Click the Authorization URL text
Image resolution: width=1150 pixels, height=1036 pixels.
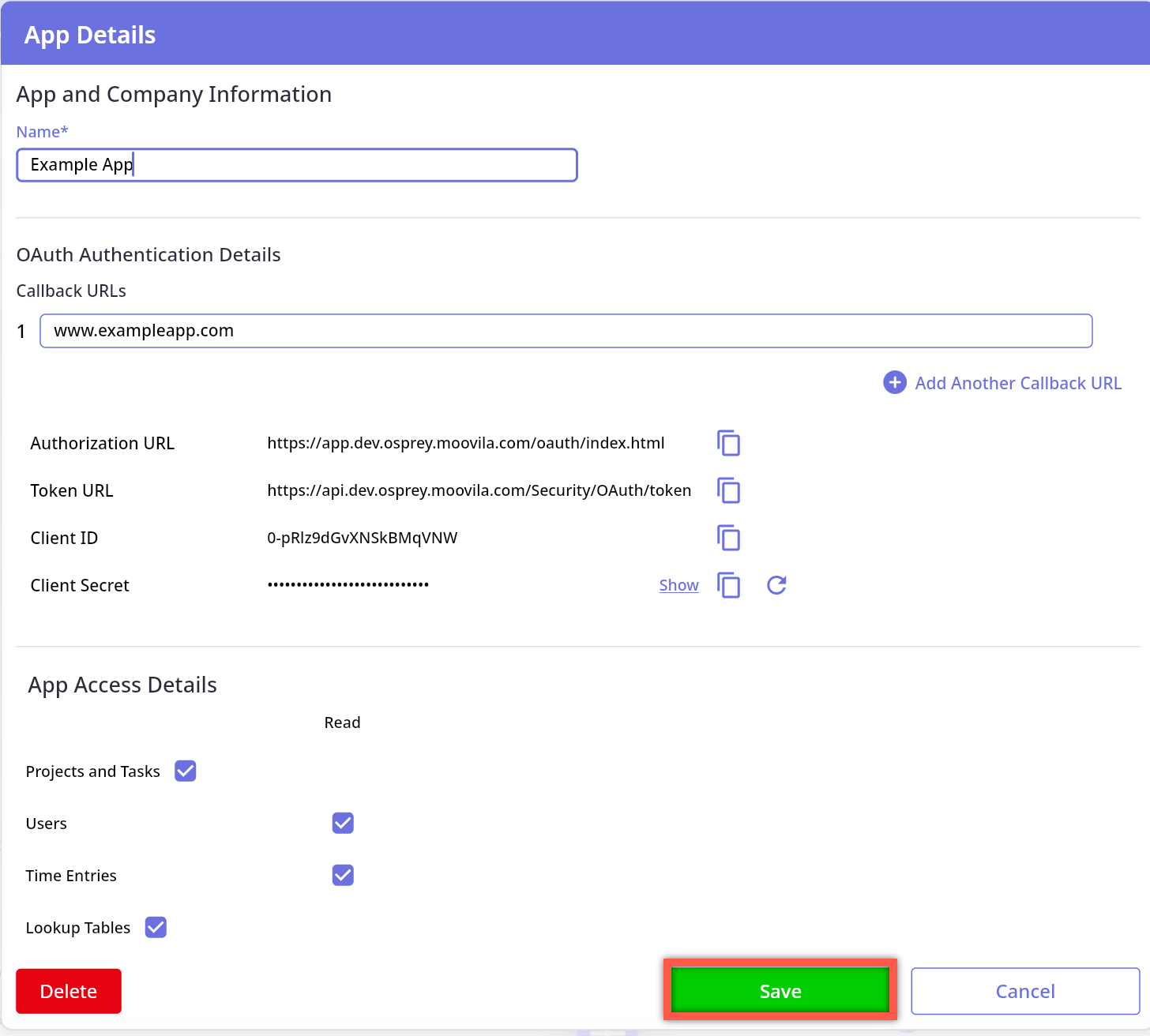point(465,443)
